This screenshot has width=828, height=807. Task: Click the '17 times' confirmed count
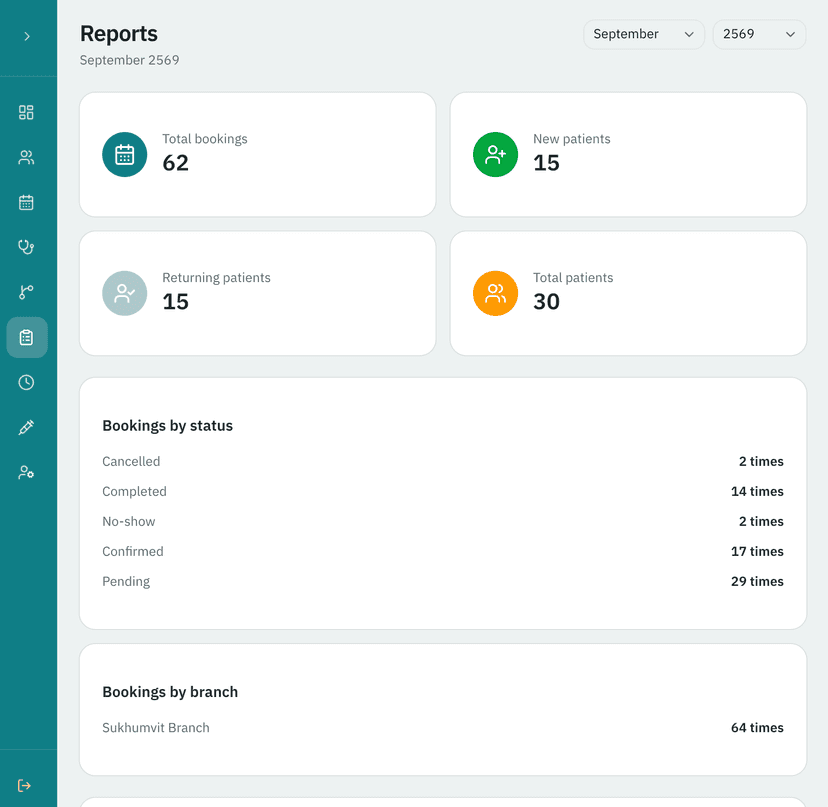click(757, 551)
